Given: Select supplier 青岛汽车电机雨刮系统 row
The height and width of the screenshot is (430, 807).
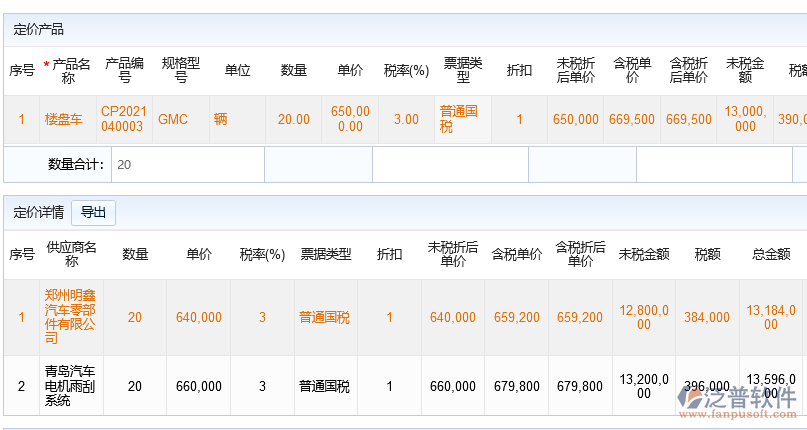Looking at the screenshot, I should 70,385.
